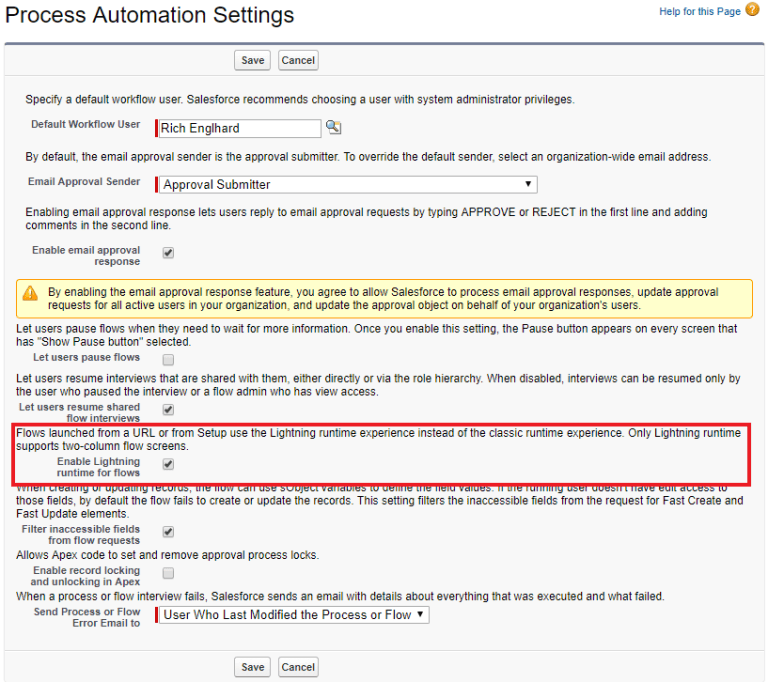
Task: Uncheck Enable email approval response checkbox
Action: coord(168,253)
